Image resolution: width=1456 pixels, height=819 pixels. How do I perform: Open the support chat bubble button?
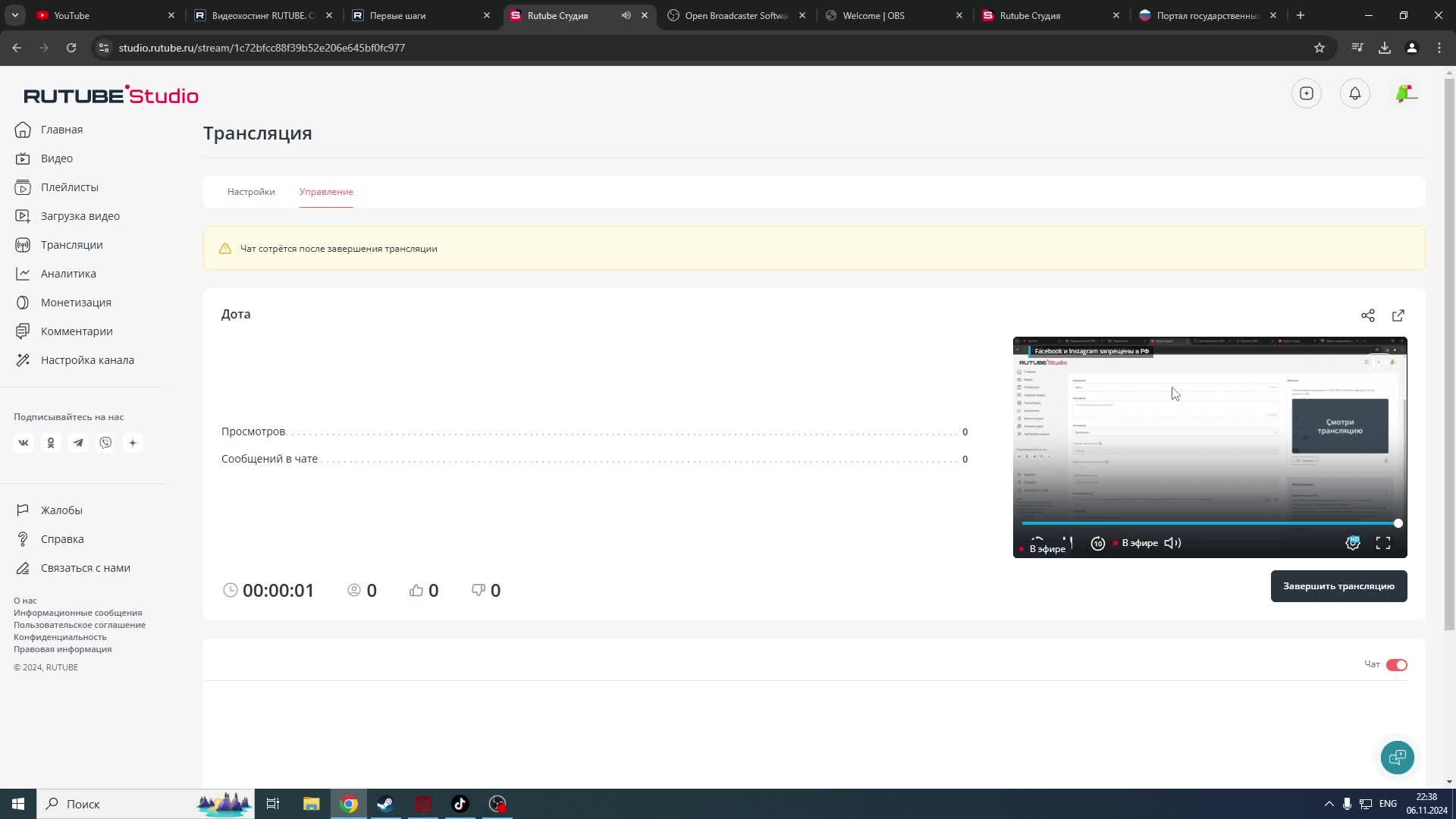1397,757
